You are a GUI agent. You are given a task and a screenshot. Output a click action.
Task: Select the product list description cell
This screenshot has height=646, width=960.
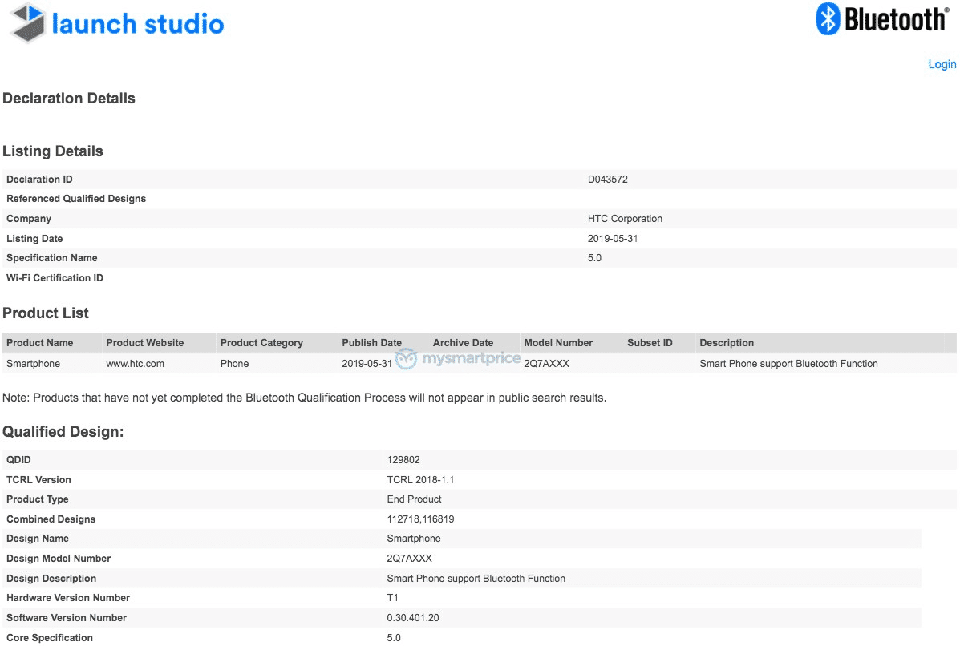coord(789,364)
